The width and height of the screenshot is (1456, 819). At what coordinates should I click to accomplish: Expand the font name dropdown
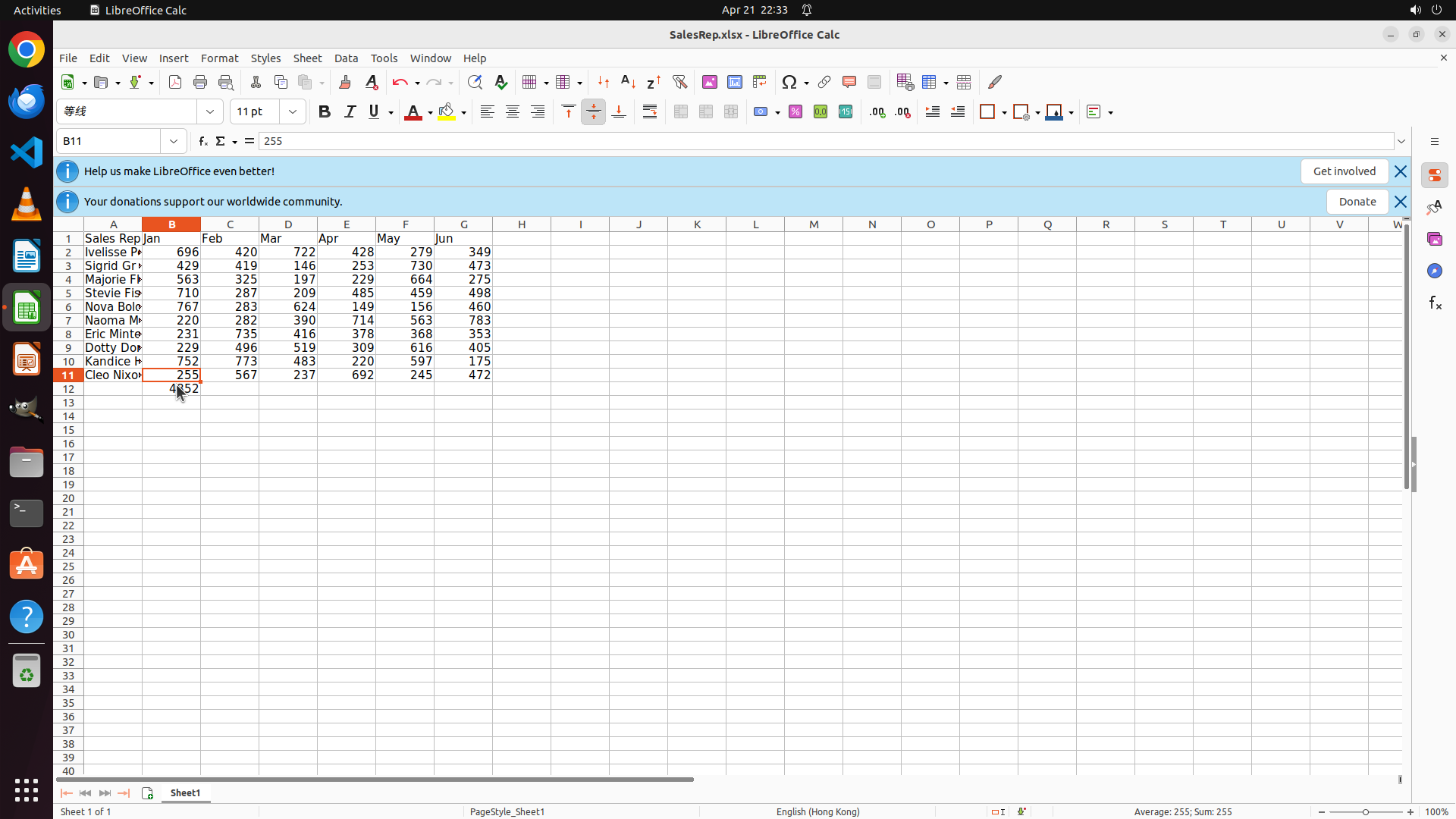[x=210, y=112]
